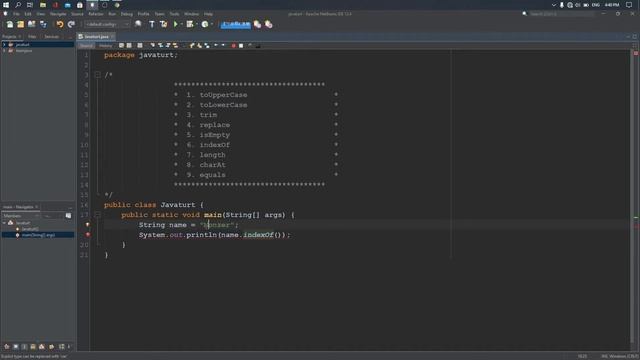Click the New Project toolbar icon
Screen dimensions: 640x360
pos(20,24)
